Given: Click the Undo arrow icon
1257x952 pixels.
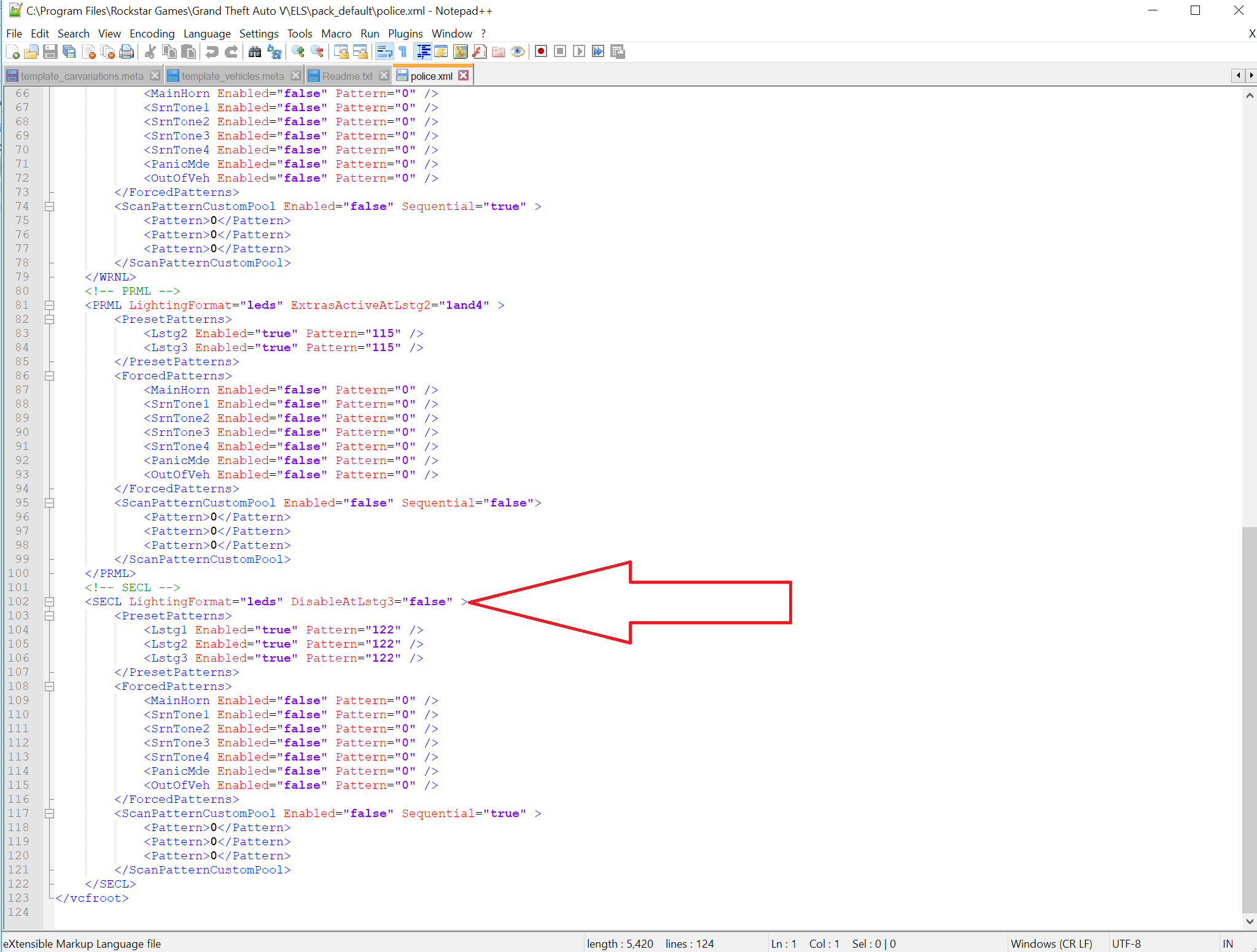Looking at the screenshot, I should [x=212, y=52].
